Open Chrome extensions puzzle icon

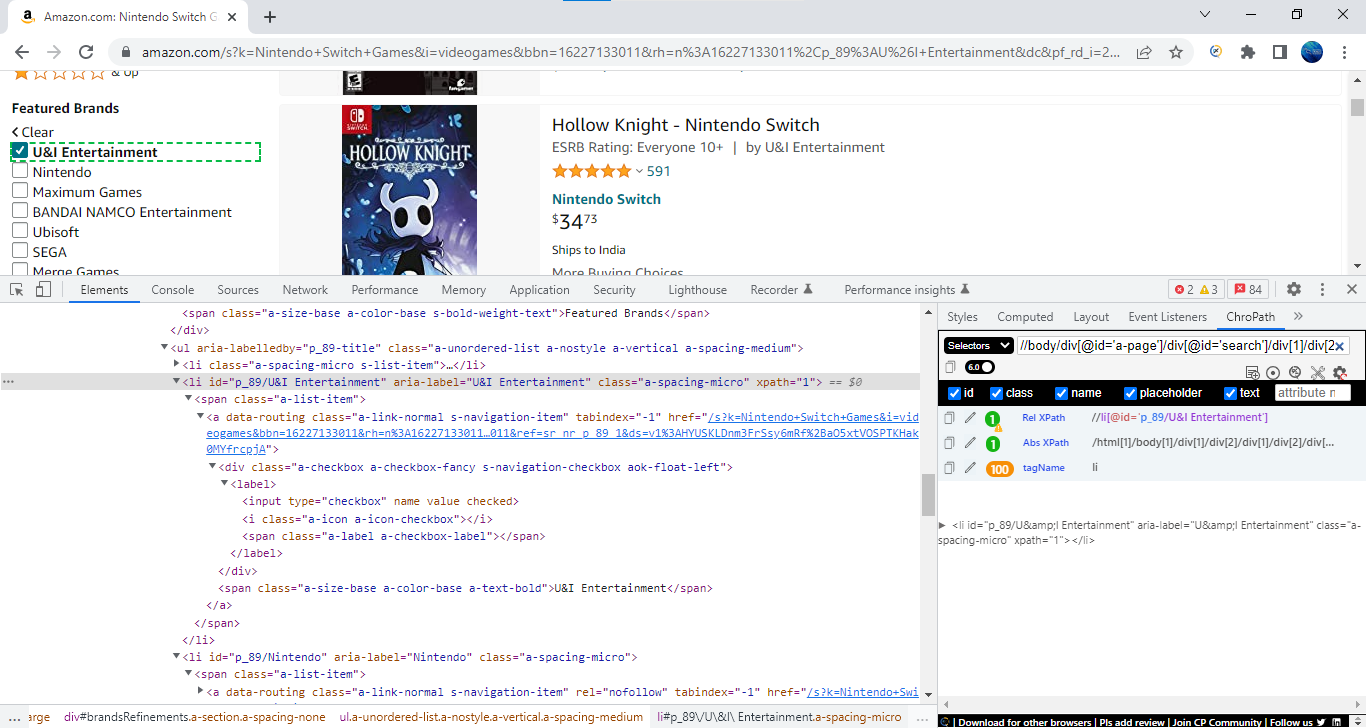click(x=1248, y=52)
